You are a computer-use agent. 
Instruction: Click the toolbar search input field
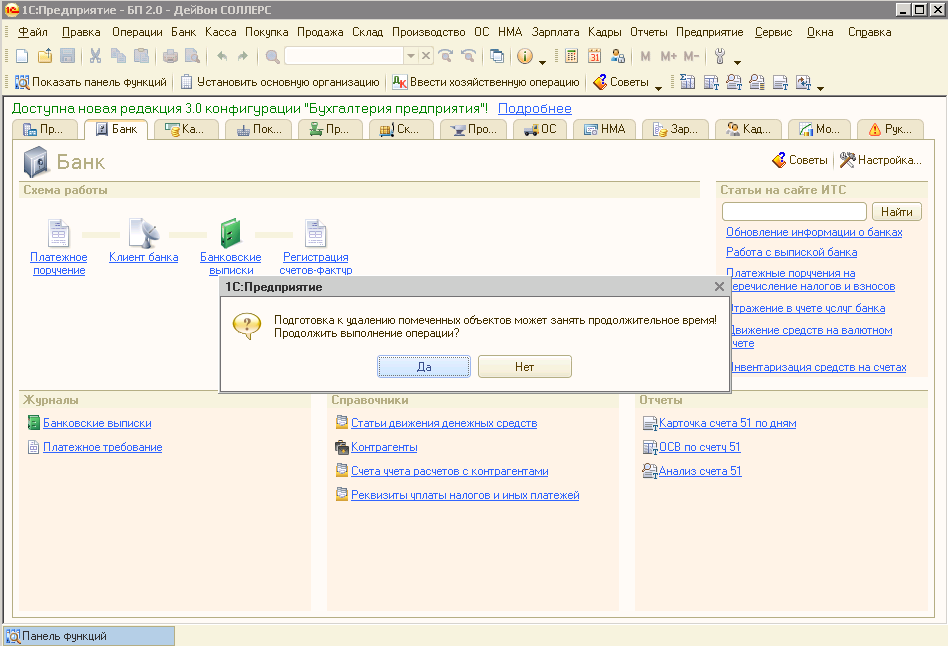coord(344,56)
